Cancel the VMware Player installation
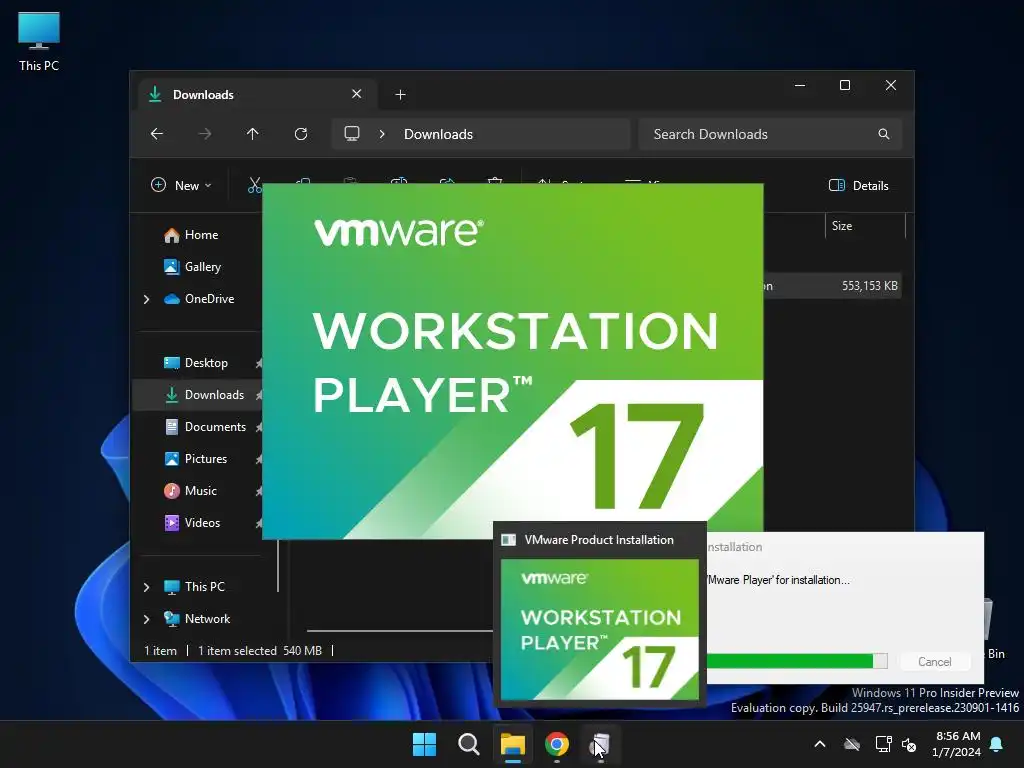The width and height of the screenshot is (1024, 768). (x=935, y=662)
